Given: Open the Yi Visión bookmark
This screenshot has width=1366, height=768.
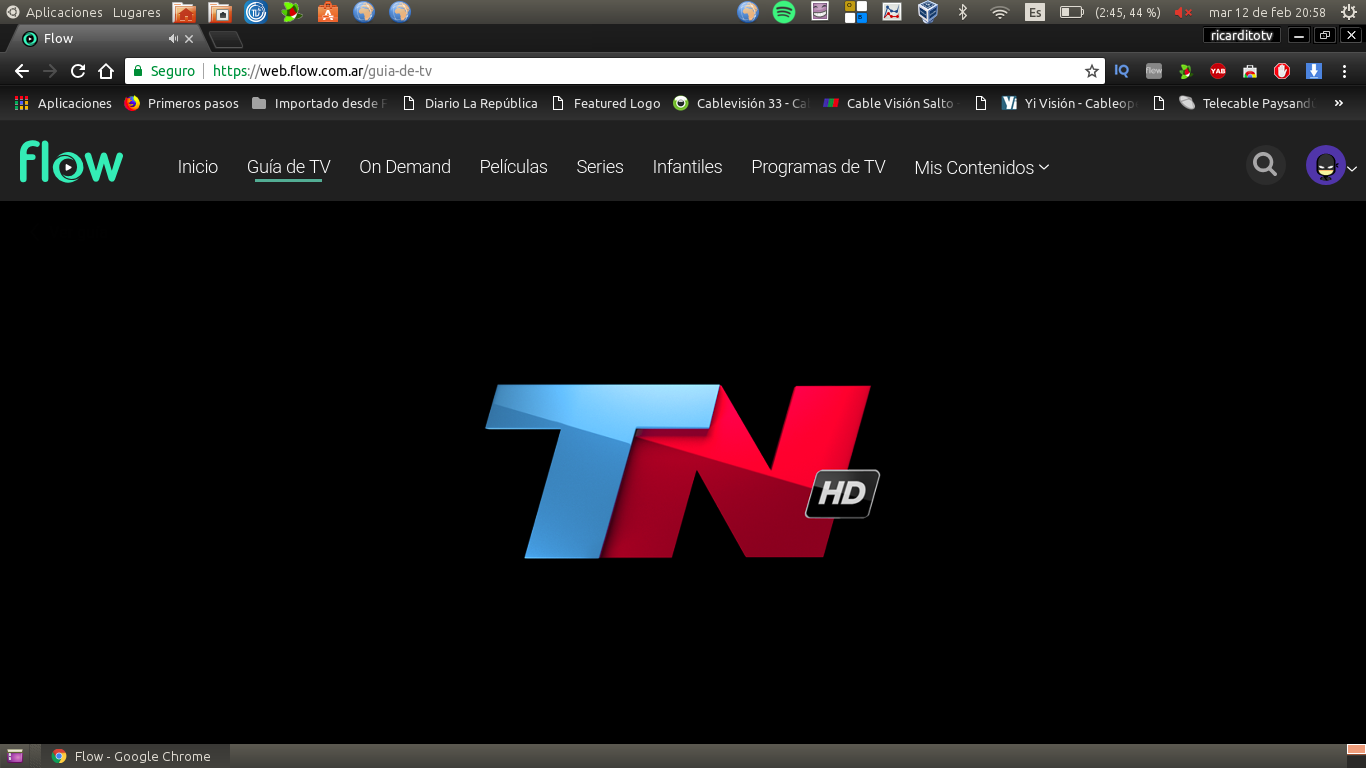Looking at the screenshot, I should point(1069,103).
